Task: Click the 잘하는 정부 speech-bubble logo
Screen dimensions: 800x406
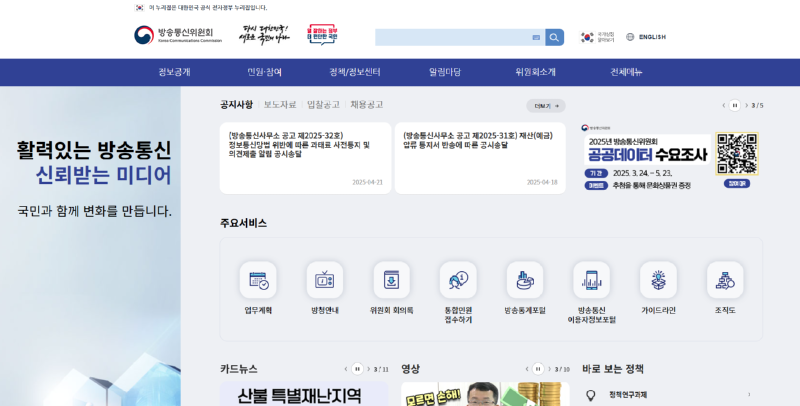Action: coord(322,35)
